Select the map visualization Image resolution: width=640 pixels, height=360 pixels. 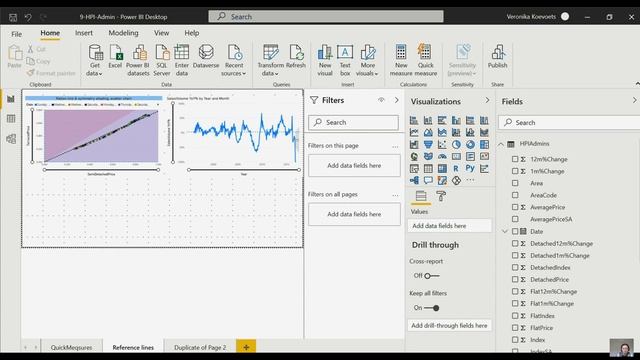pyautogui.click(x=414, y=156)
